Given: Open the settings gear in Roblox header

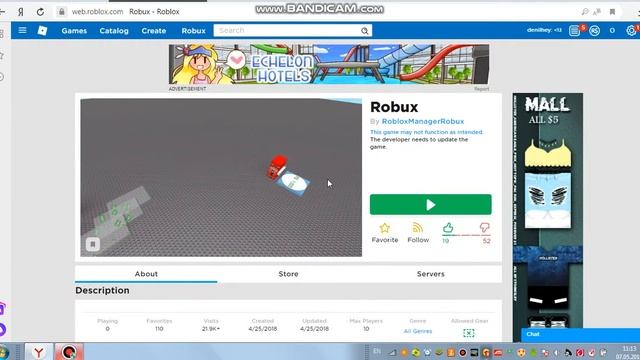Looking at the screenshot, I should [631, 31].
